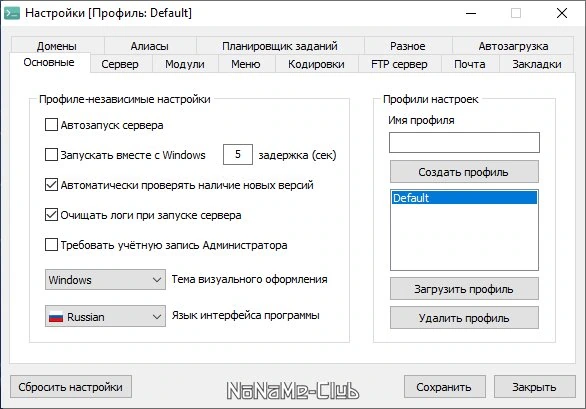
Task: Enable Требовать учётную запись Администратора
Action: [x=51, y=245]
